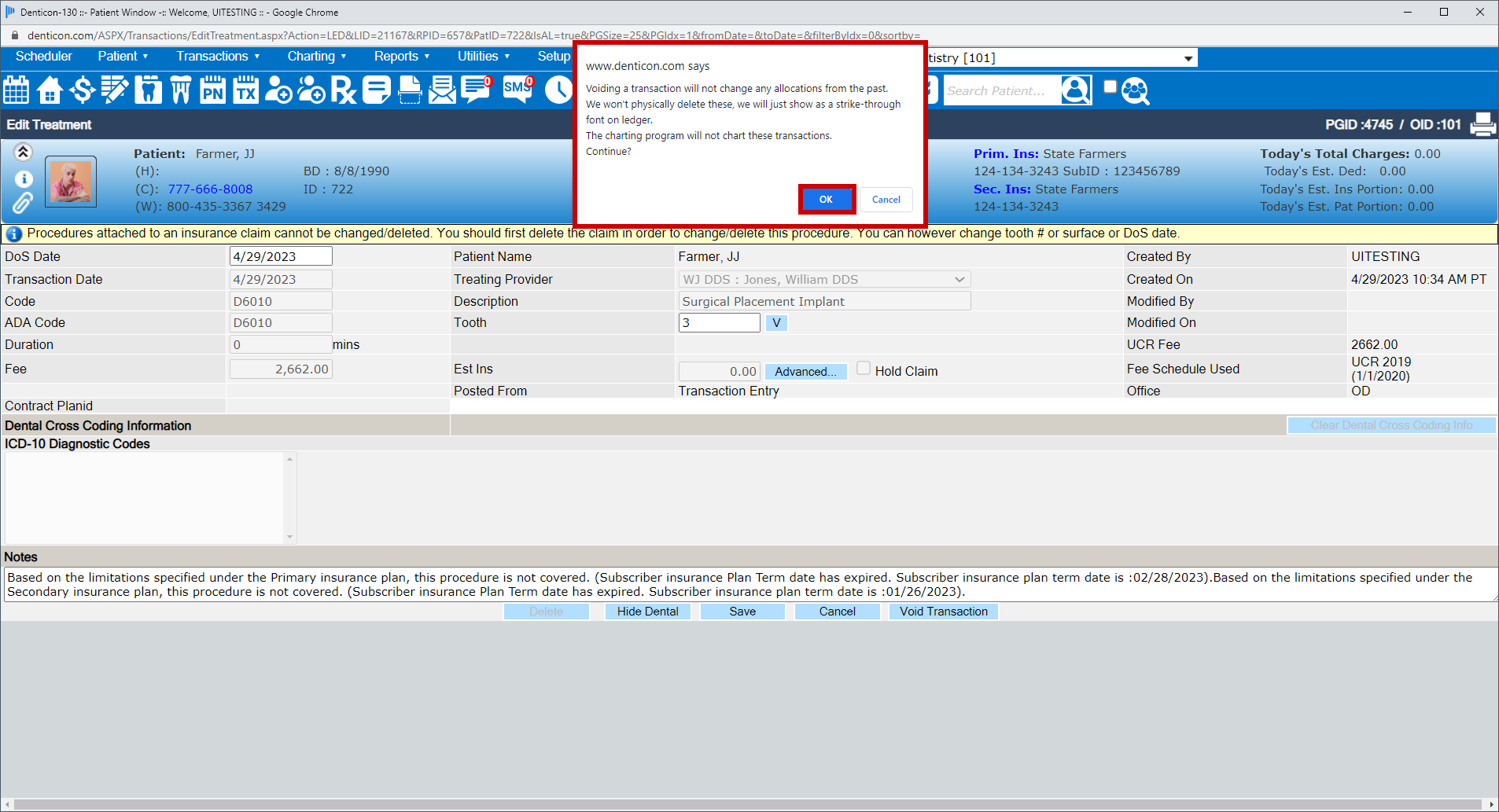1499x812 pixels.
Task: Enable the Hold Claim checkbox
Action: [x=863, y=368]
